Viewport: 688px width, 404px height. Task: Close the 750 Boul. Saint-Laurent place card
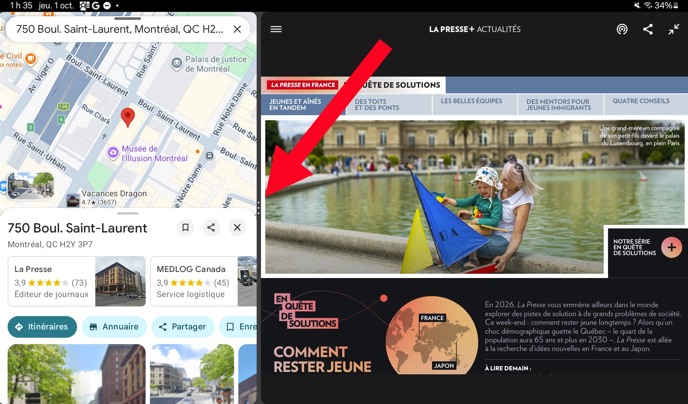tap(237, 228)
